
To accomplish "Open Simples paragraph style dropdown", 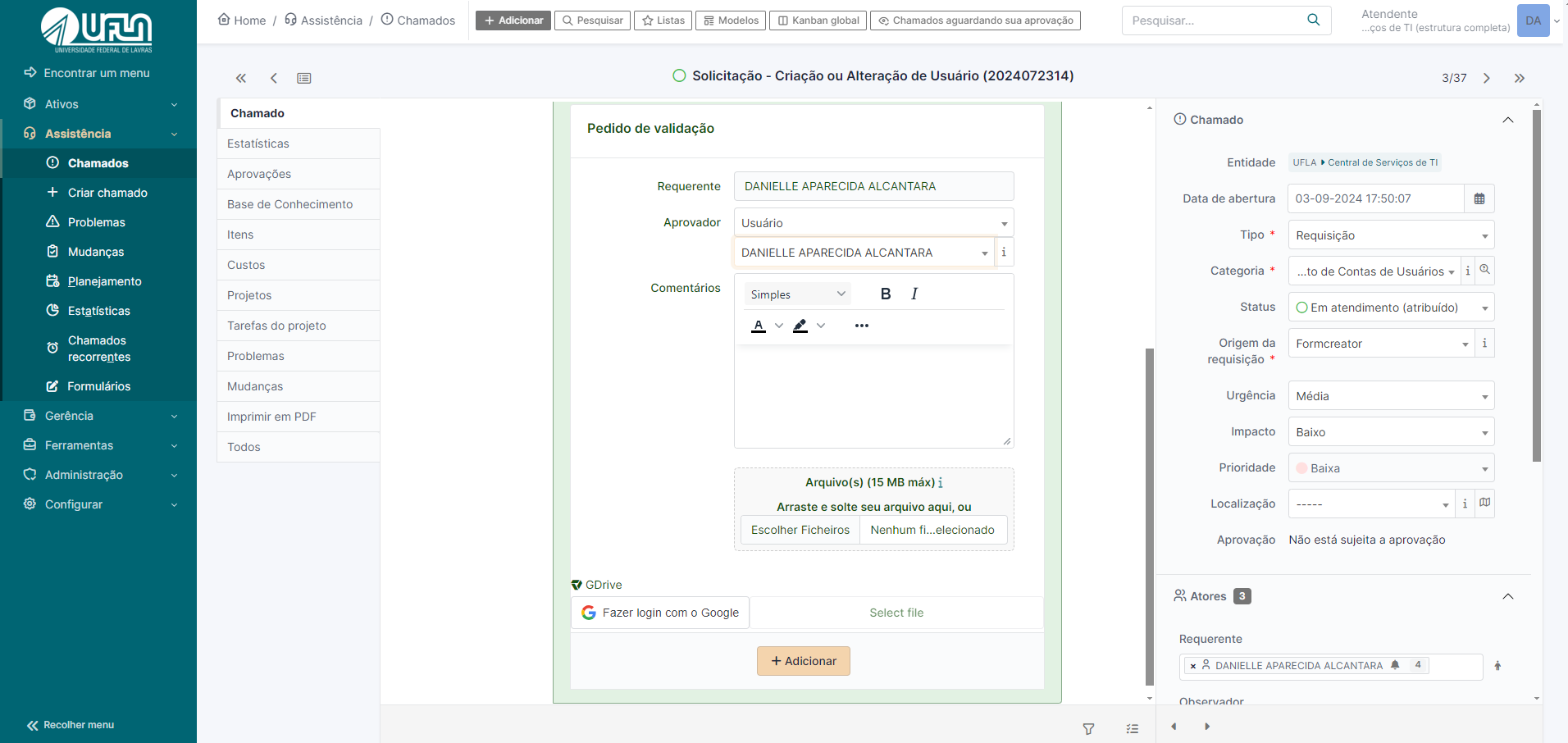I will [797, 294].
